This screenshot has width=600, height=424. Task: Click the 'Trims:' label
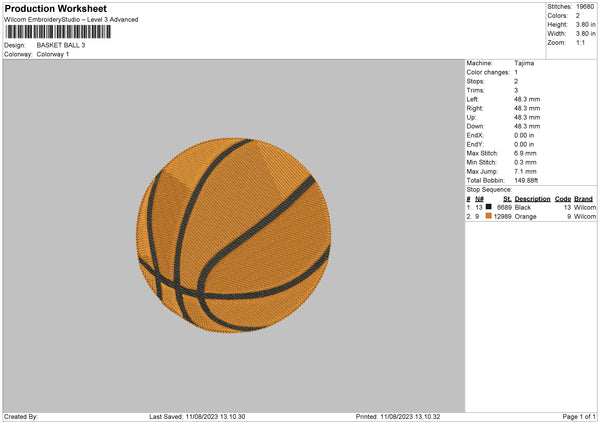[x=475, y=90]
